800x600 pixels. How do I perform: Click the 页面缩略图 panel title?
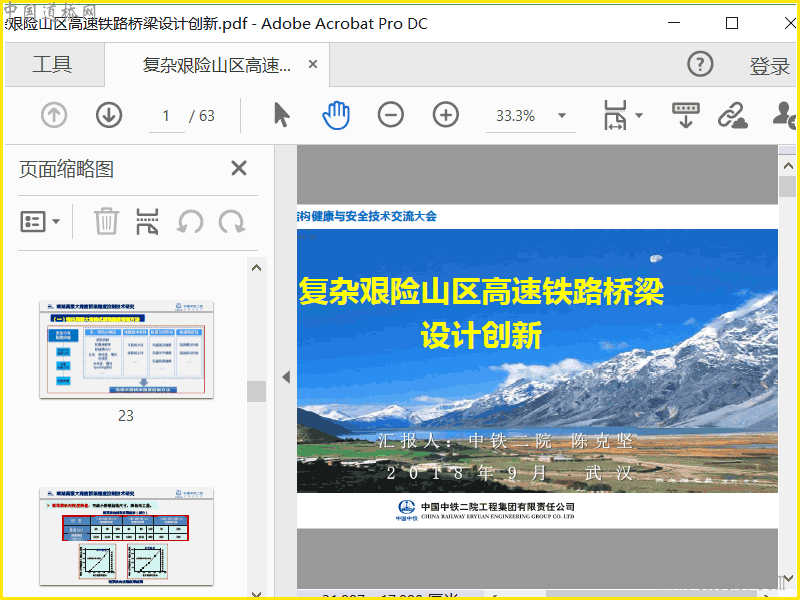pyautogui.click(x=66, y=169)
